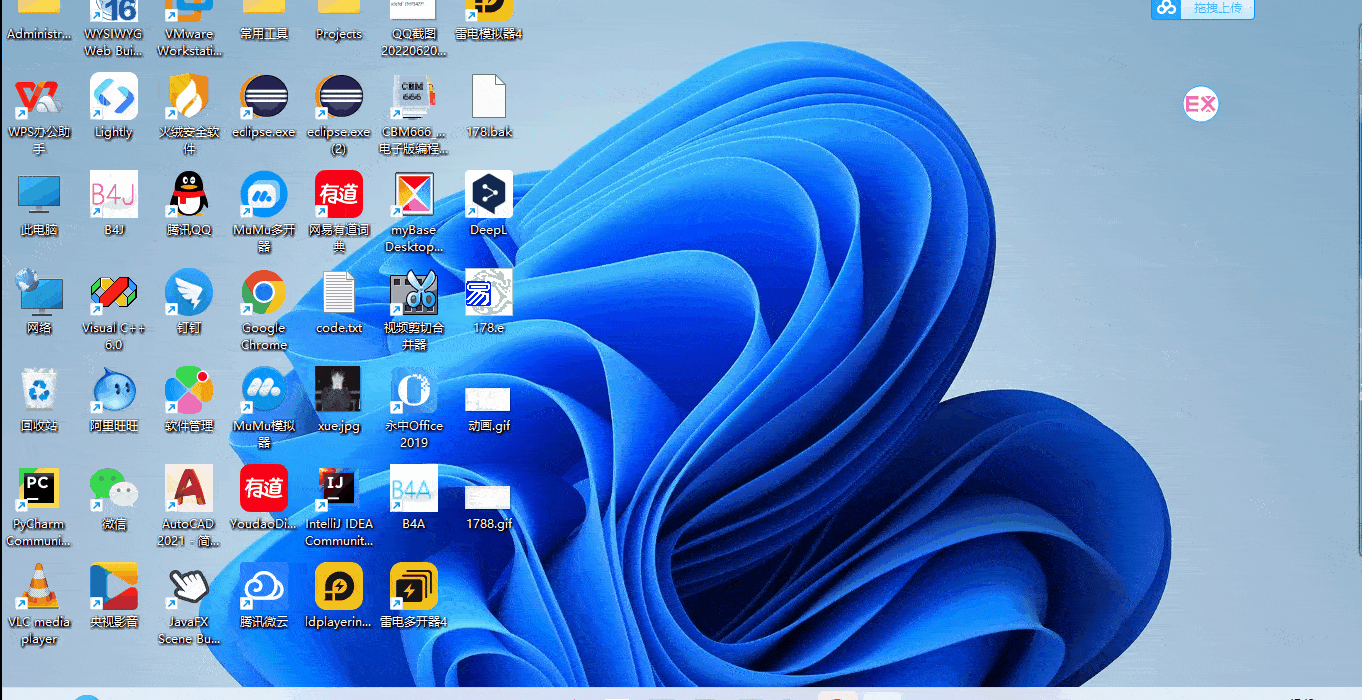Click the 雷电多开器4 shortcut
Viewport: 1362px width, 700px height.
click(x=413, y=587)
